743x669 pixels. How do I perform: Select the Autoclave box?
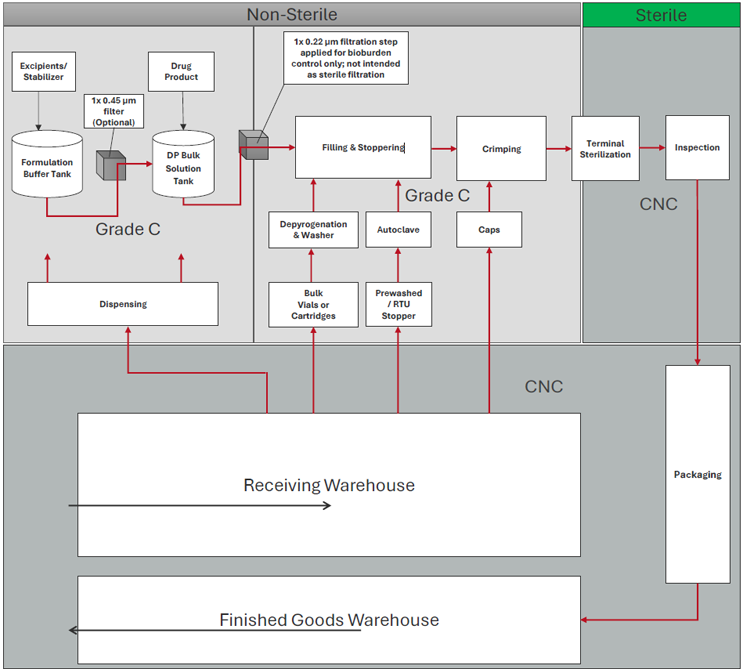pos(397,230)
